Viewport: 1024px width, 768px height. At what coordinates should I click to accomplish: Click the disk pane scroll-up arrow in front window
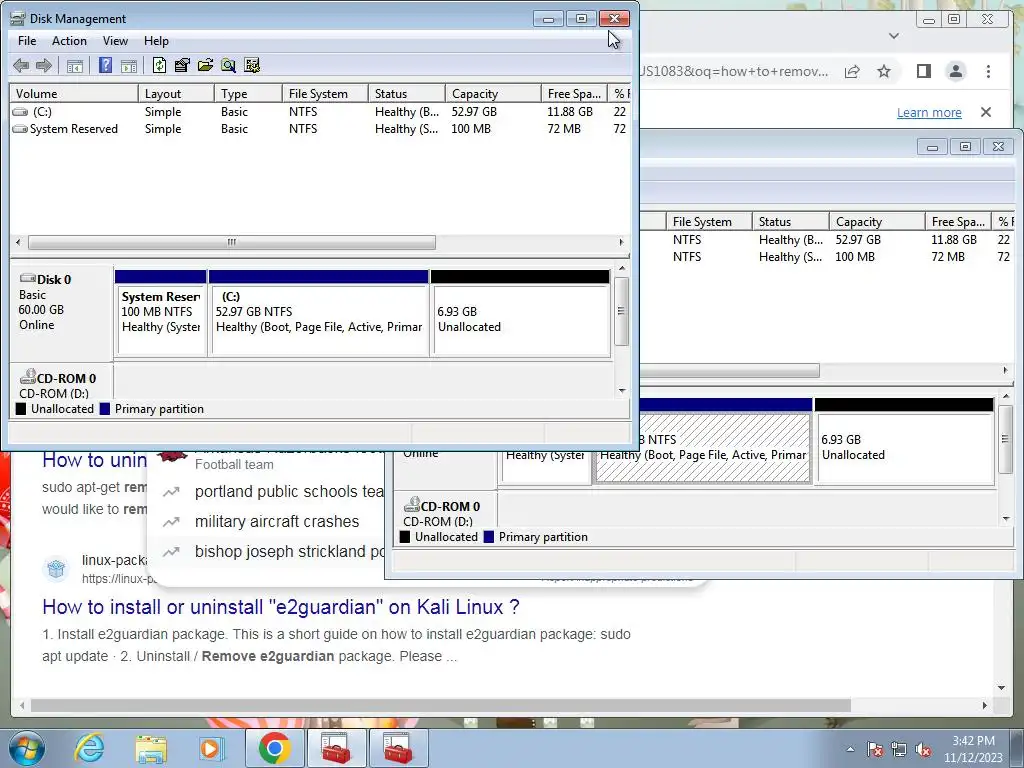click(x=622, y=268)
